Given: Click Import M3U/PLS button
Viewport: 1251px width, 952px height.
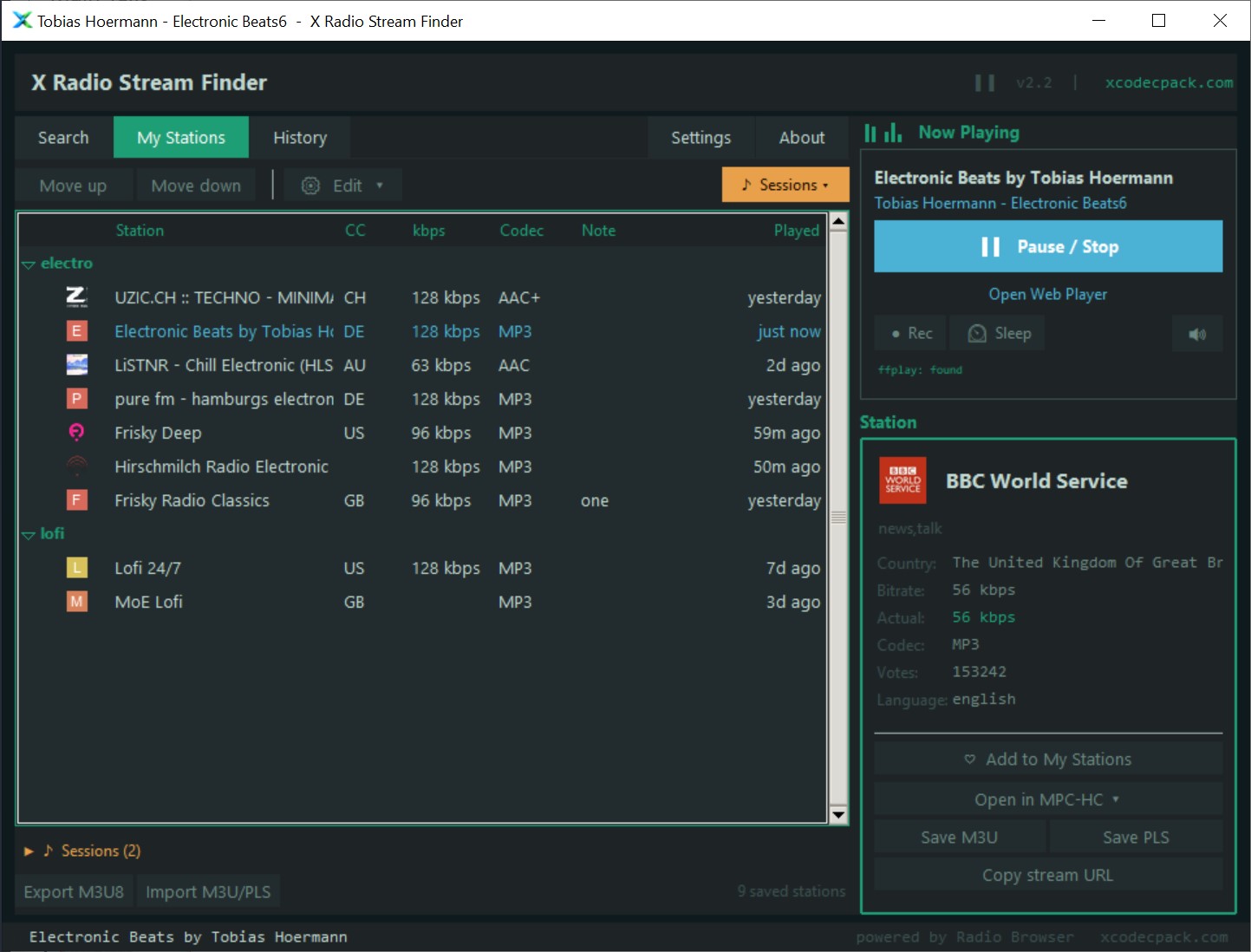Looking at the screenshot, I should pyautogui.click(x=208, y=891).
